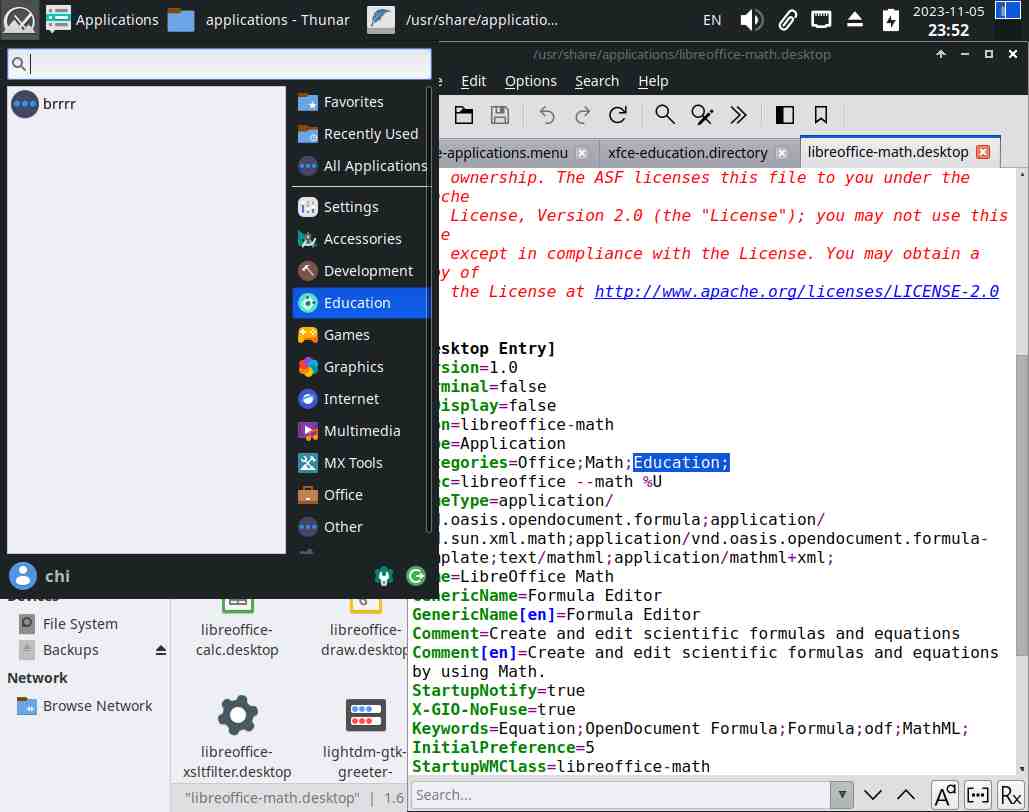Screen dimensions: 1029x812
Task: Click the volume icon in system tray
Action: 751,20
